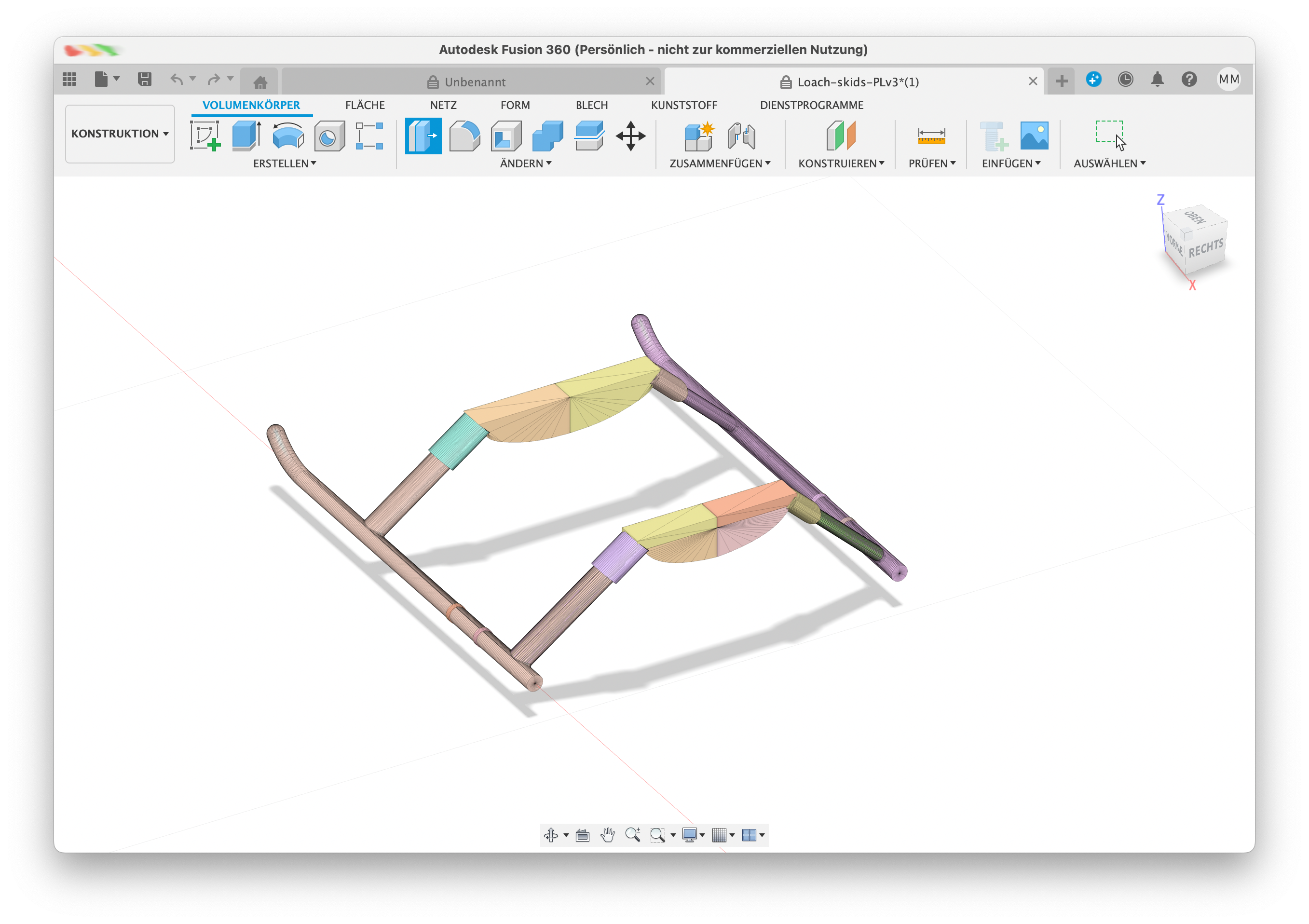Activate the Press Pull tool
This screenshot has height=924, width=1309.
click(423, 136)
